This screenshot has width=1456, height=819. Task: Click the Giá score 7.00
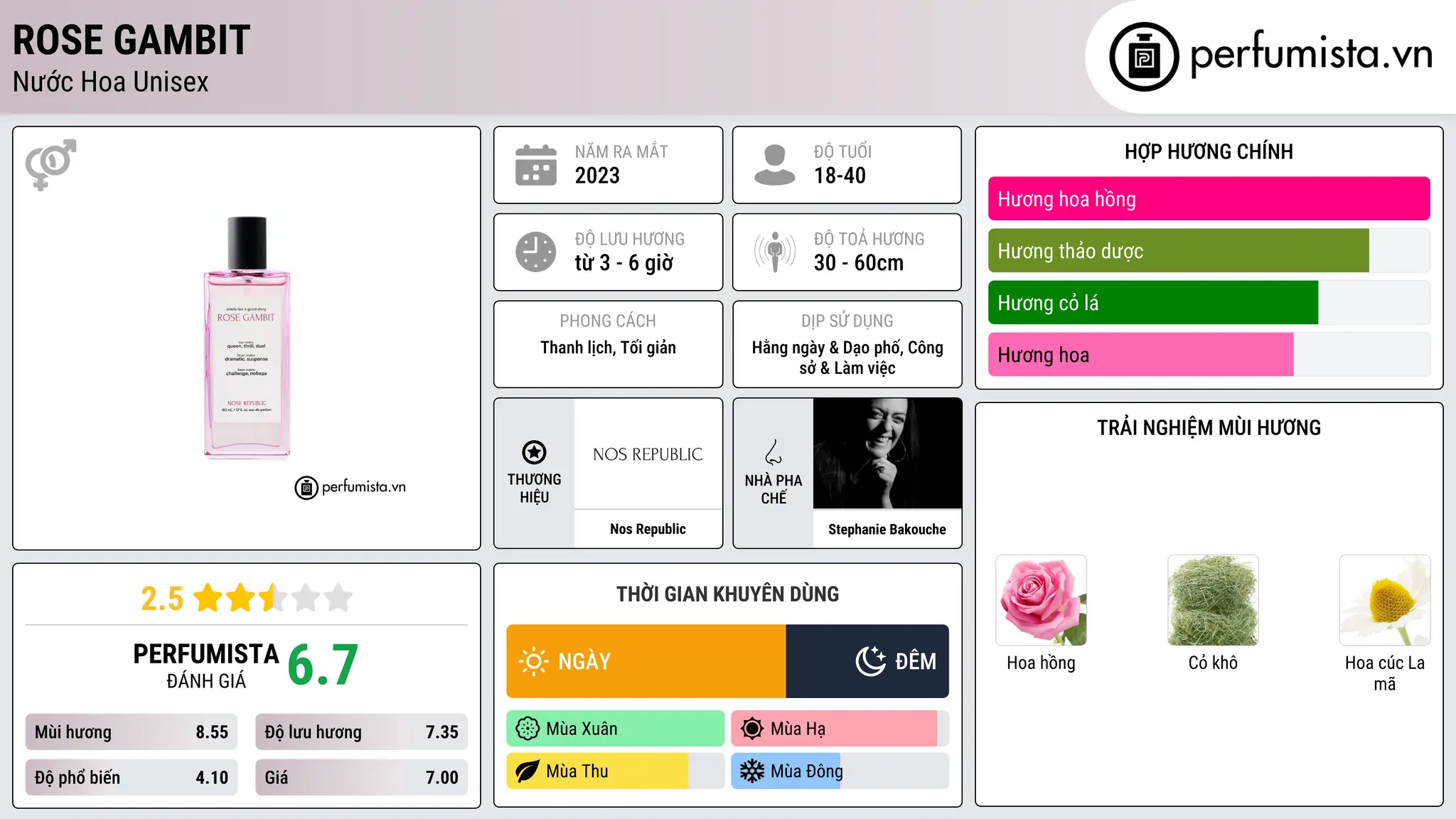pos(442,778)
